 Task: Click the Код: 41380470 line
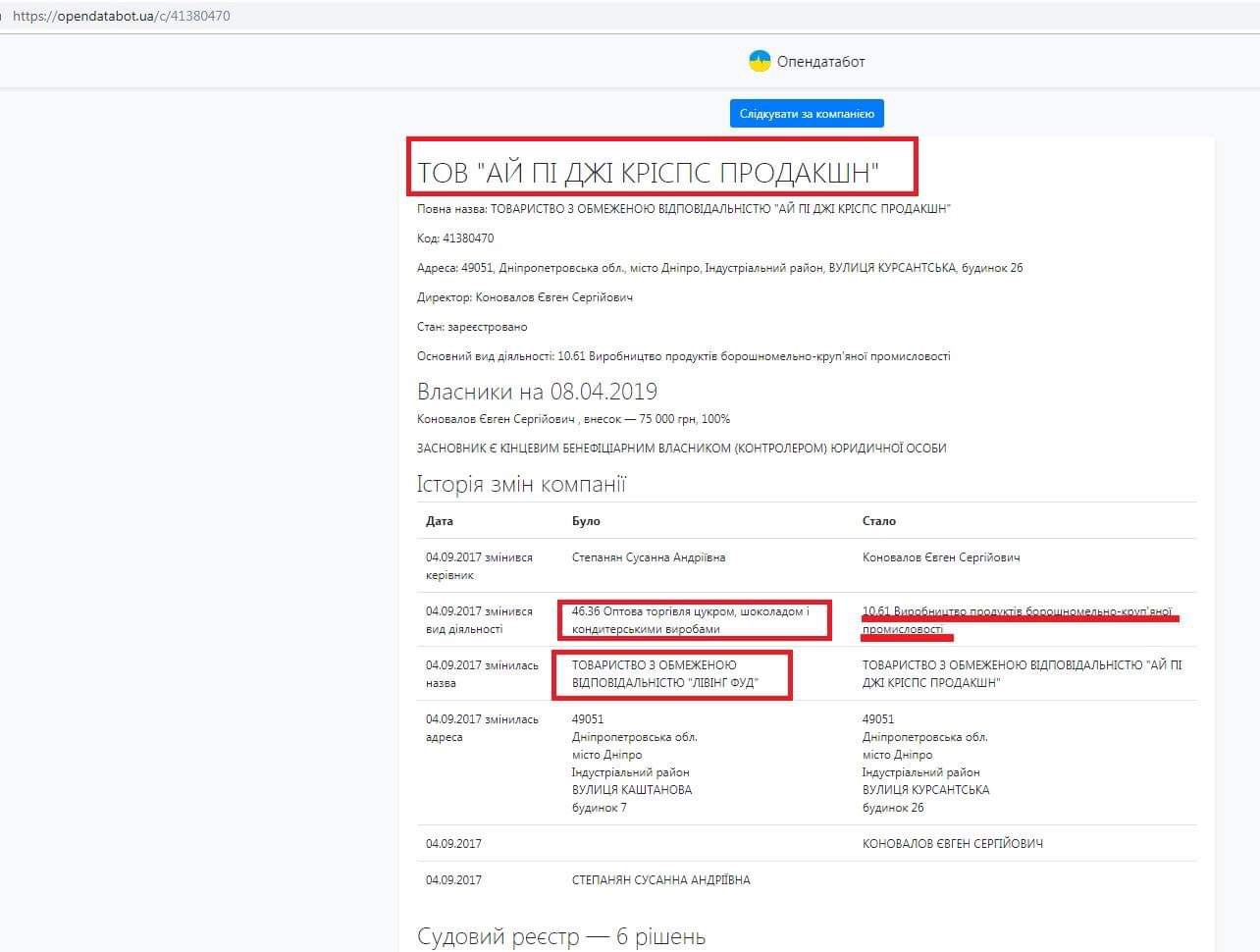click(455, 238)
